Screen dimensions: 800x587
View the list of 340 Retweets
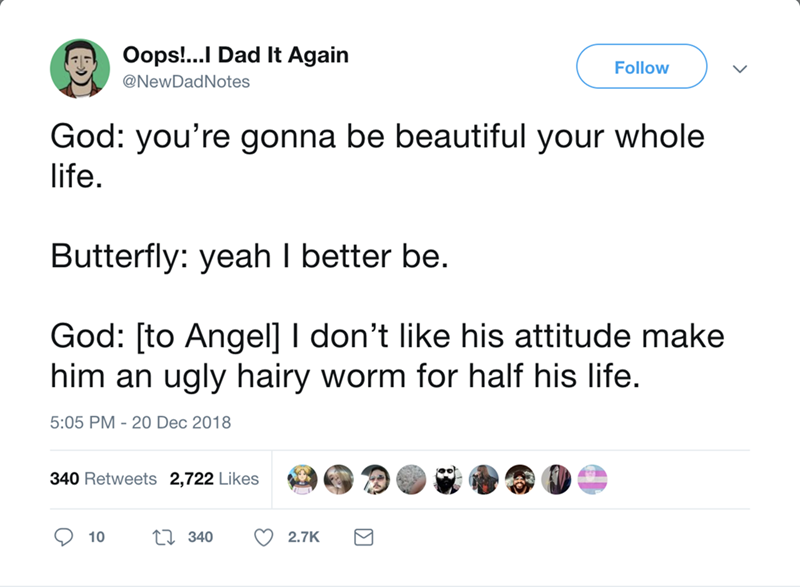(x=103, y=479)
